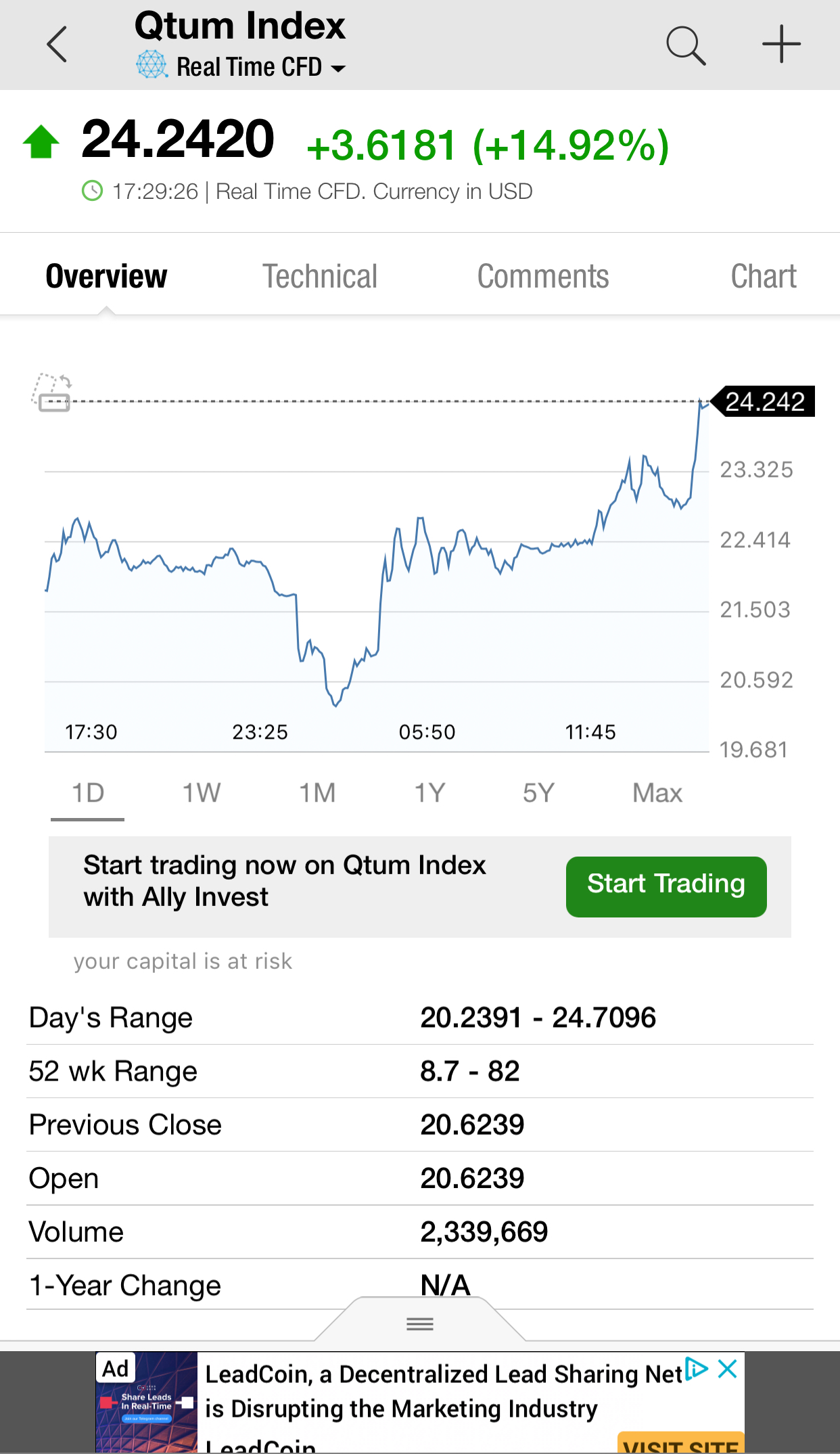Add Qtum Index with plus icon

[x=781, y=45]
